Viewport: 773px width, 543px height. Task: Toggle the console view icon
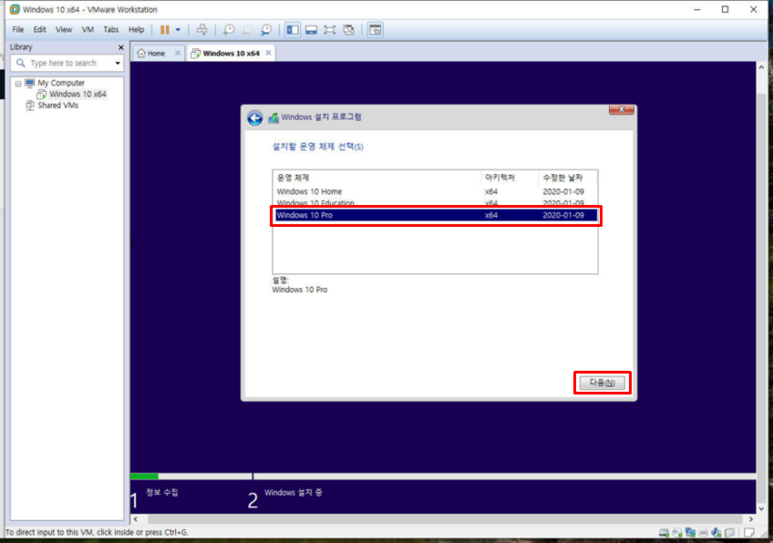(x=375, y=30)
